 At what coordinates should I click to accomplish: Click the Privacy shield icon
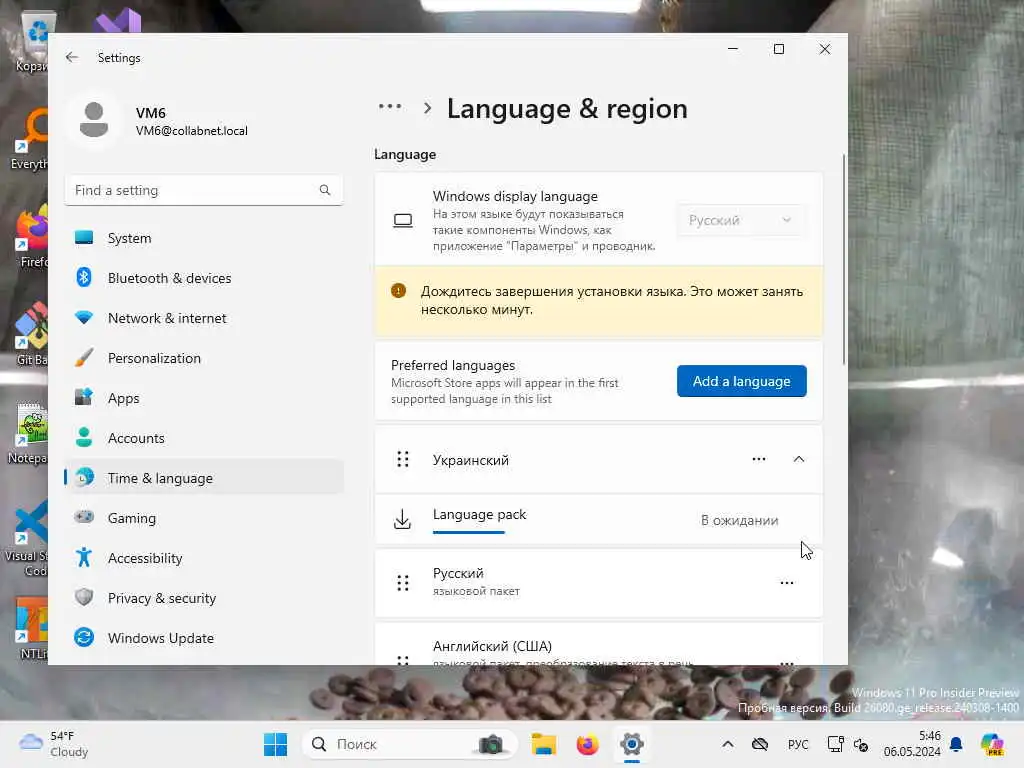click(x=84, y=597)
